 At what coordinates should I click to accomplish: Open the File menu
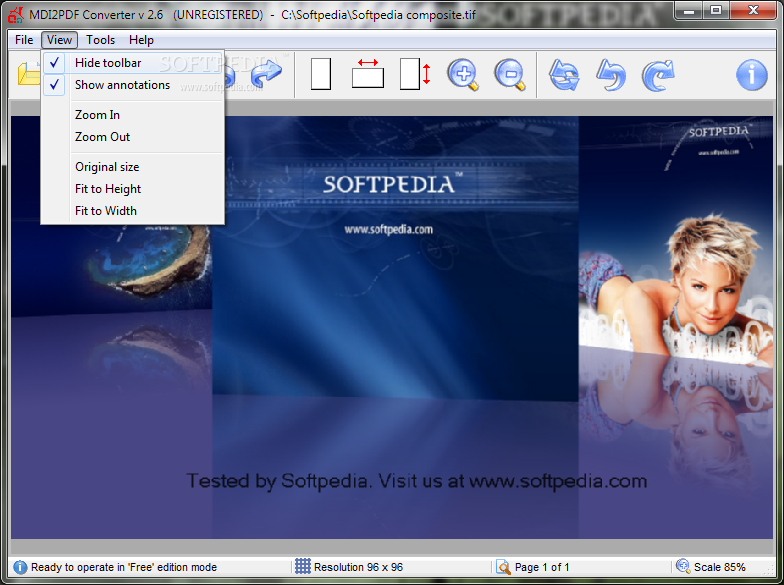coord(24,40)
